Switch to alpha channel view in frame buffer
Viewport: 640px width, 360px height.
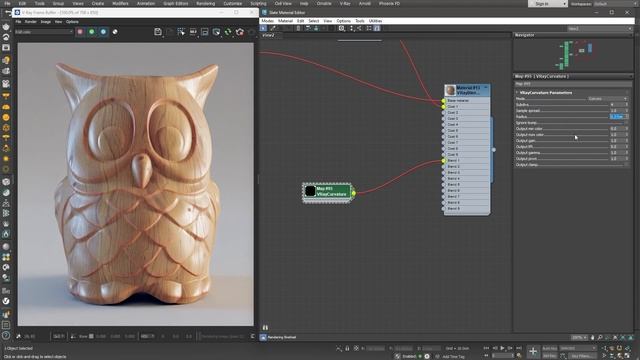point(116,31)
